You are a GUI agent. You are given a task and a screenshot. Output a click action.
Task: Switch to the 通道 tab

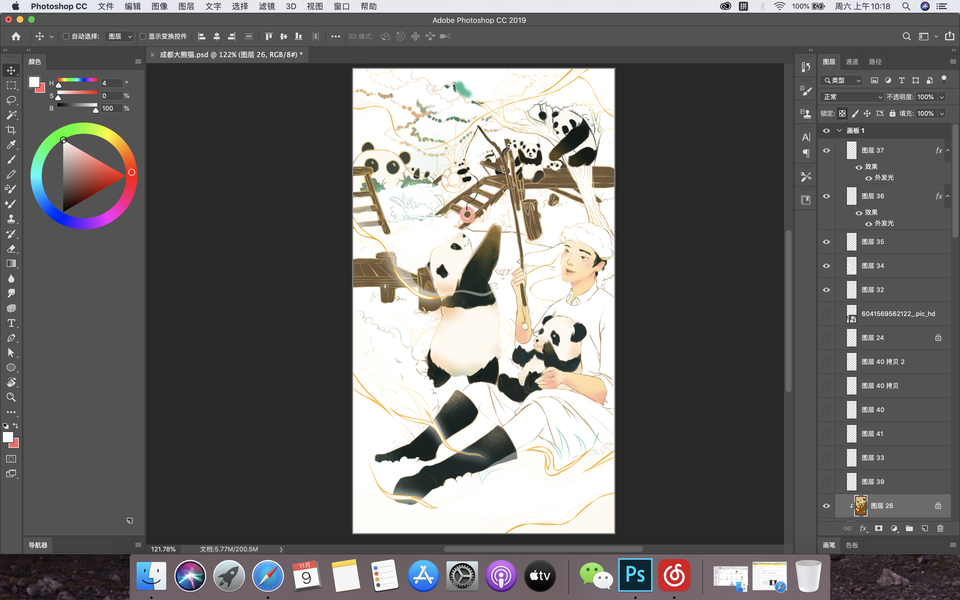852,62
